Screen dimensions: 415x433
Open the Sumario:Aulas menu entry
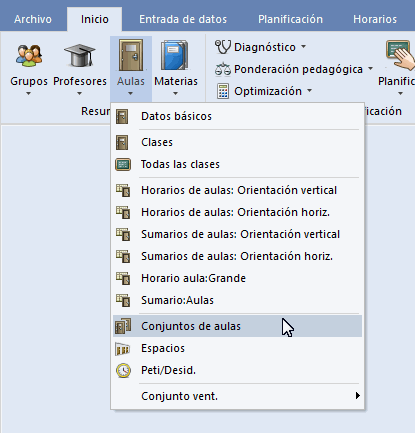(x=237, y=300)
